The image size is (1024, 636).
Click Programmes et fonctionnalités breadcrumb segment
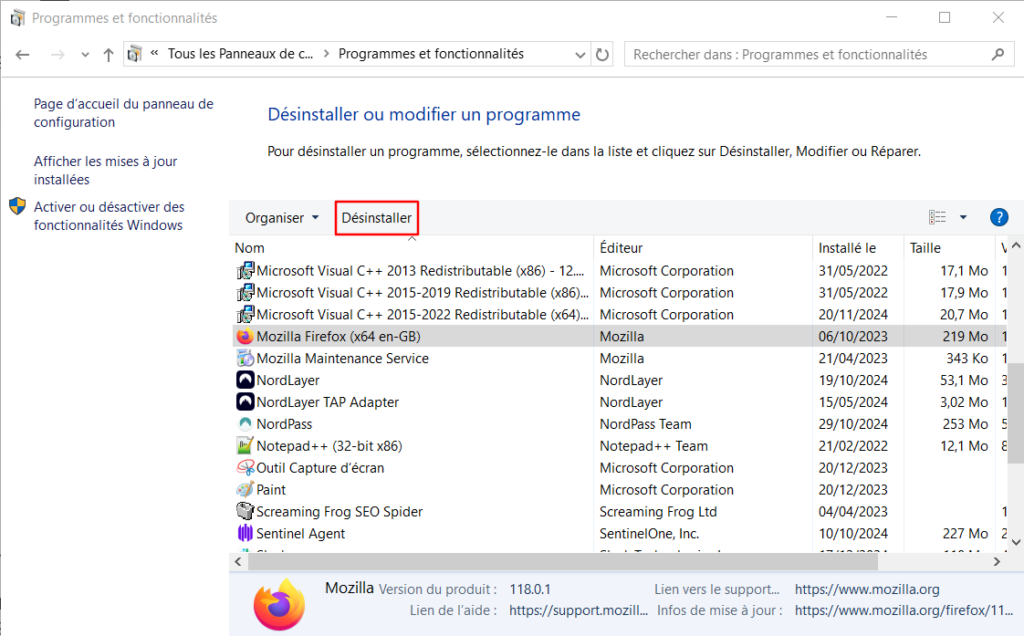[x=431, y=54]
